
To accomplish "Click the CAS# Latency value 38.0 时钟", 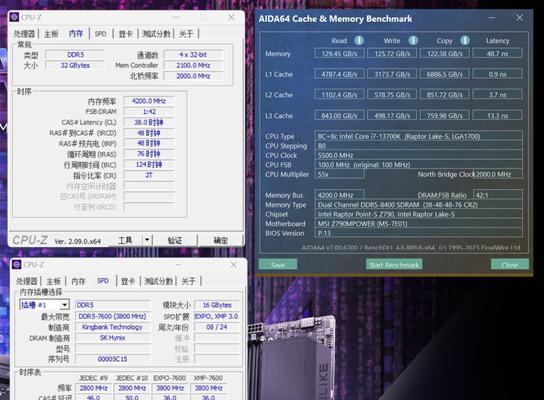I will 149,122.
